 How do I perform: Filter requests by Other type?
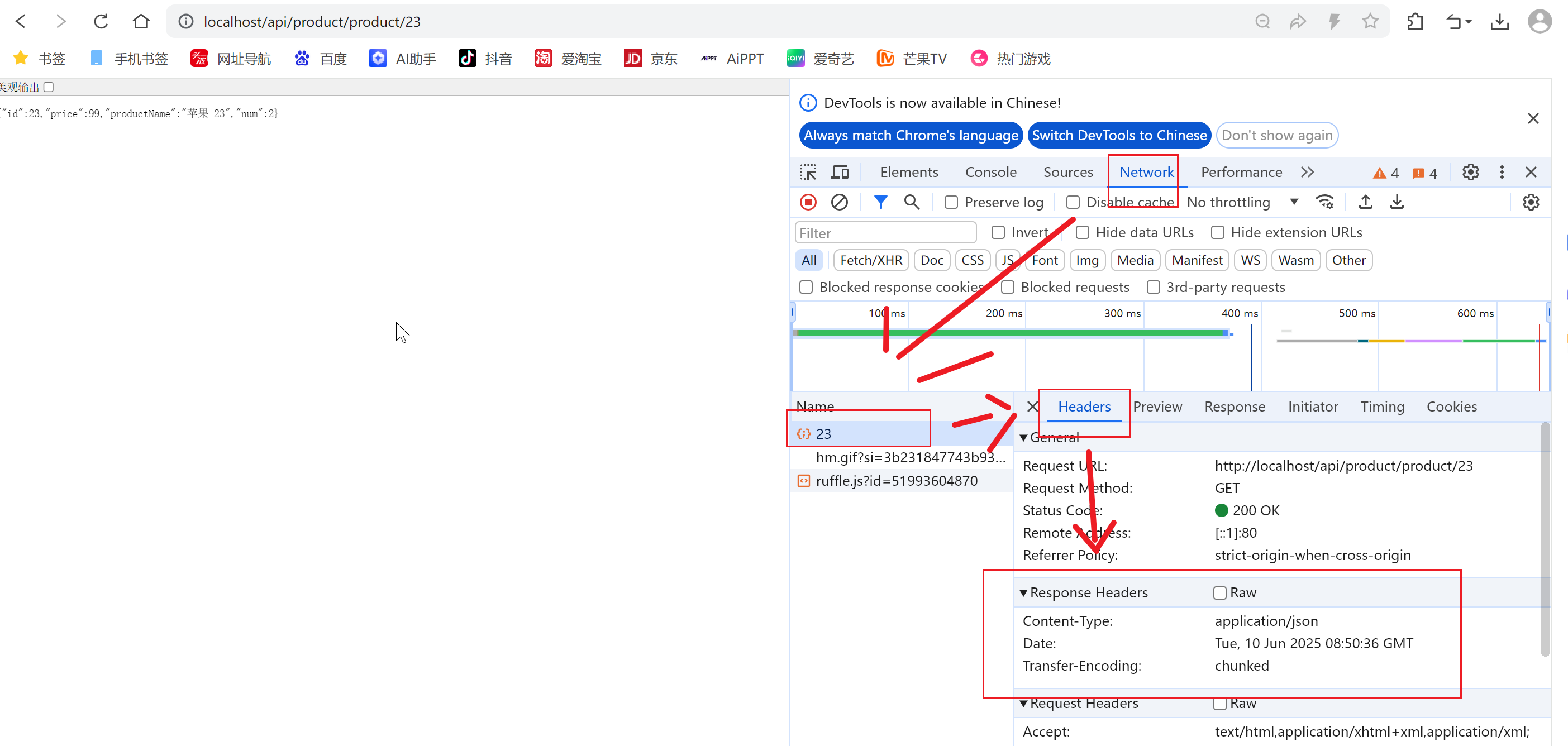point(1349,260)
